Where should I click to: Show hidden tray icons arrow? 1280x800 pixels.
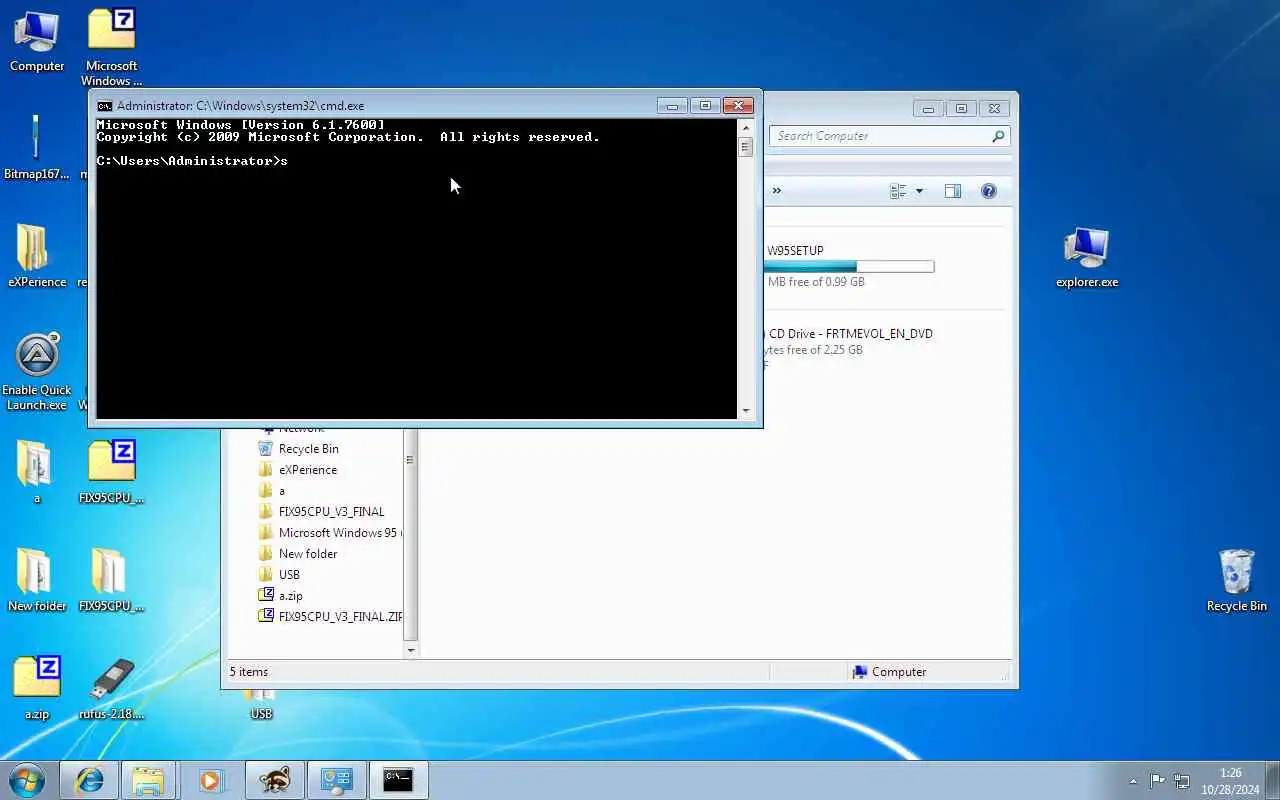click(1133, 781)
